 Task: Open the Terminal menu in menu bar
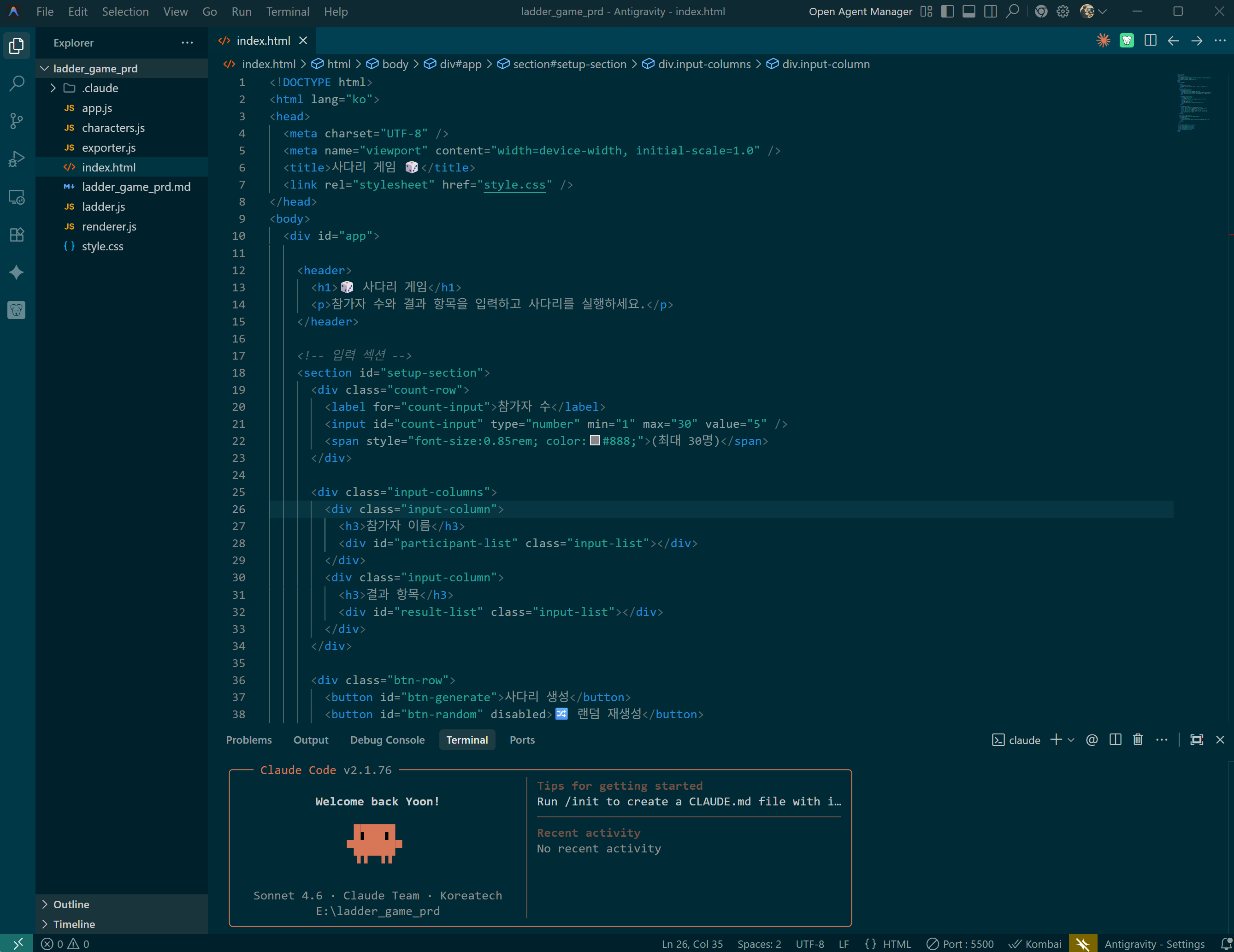pyautogui.click(x=288, y=12)
